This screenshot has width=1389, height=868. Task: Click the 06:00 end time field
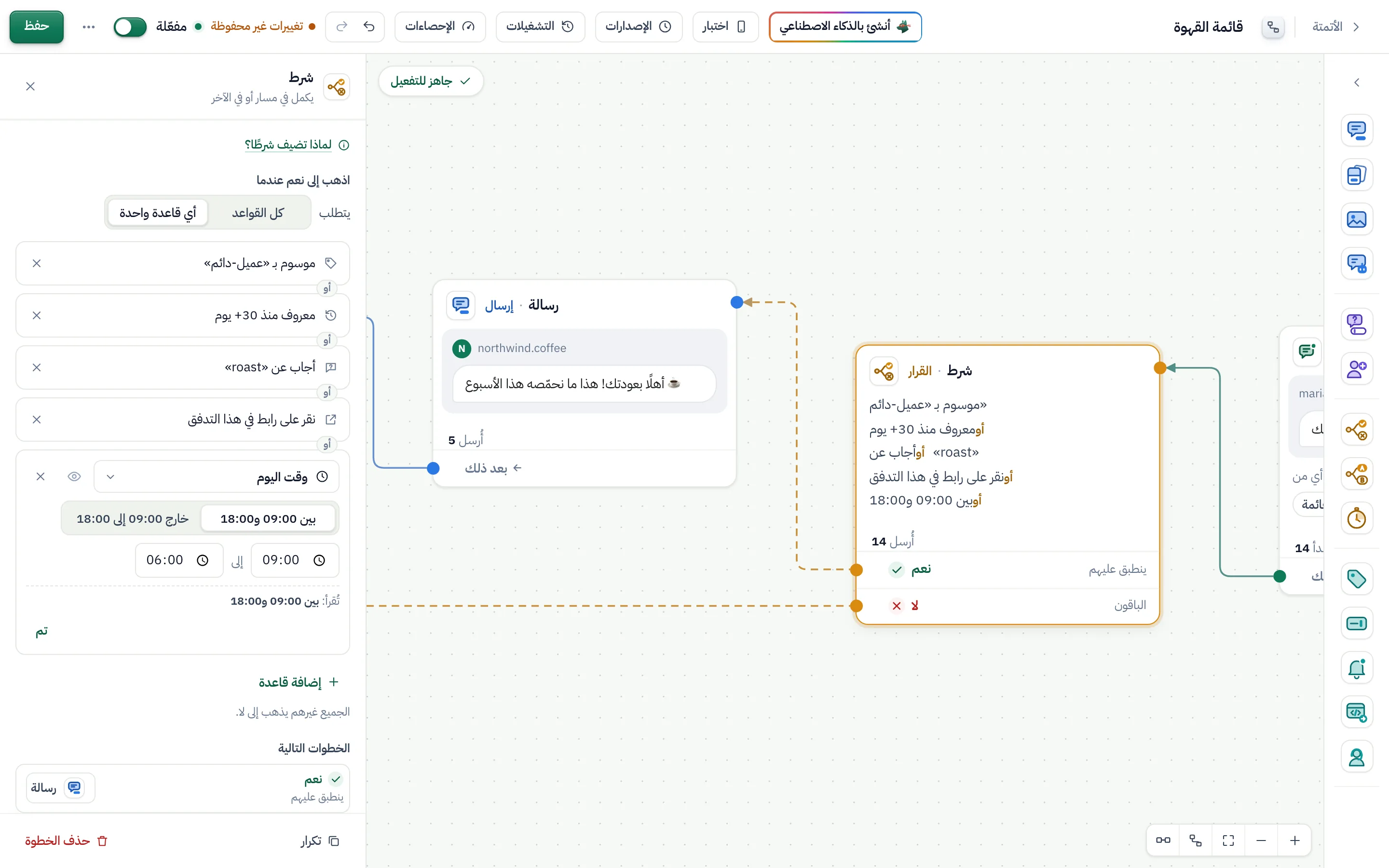(x=179, y=560)
